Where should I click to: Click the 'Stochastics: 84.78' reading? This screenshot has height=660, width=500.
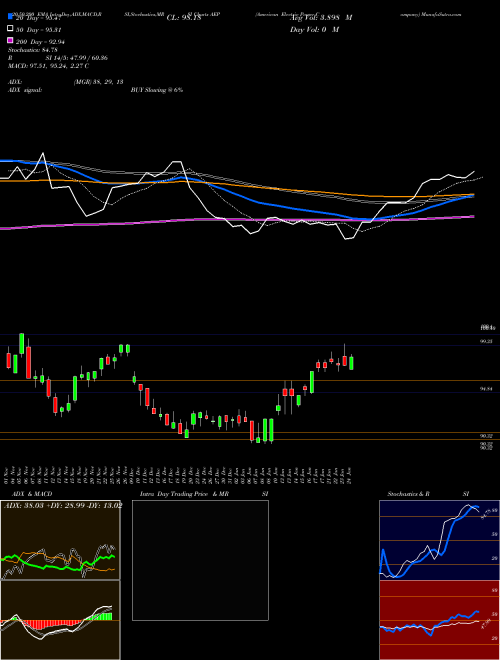pyautogui.click(x=33, y=50)
